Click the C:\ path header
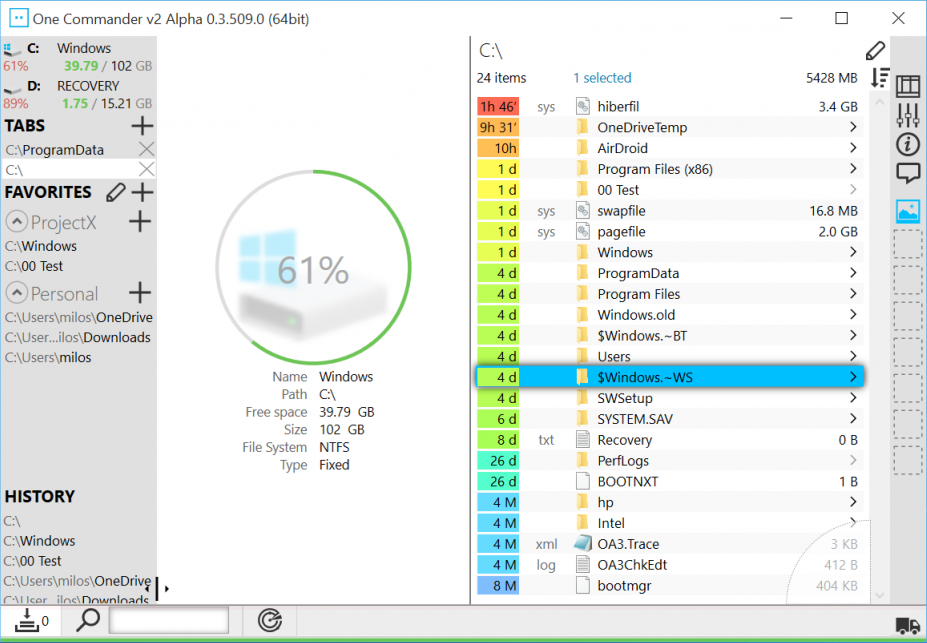The image size is (927, 643). 491,51
